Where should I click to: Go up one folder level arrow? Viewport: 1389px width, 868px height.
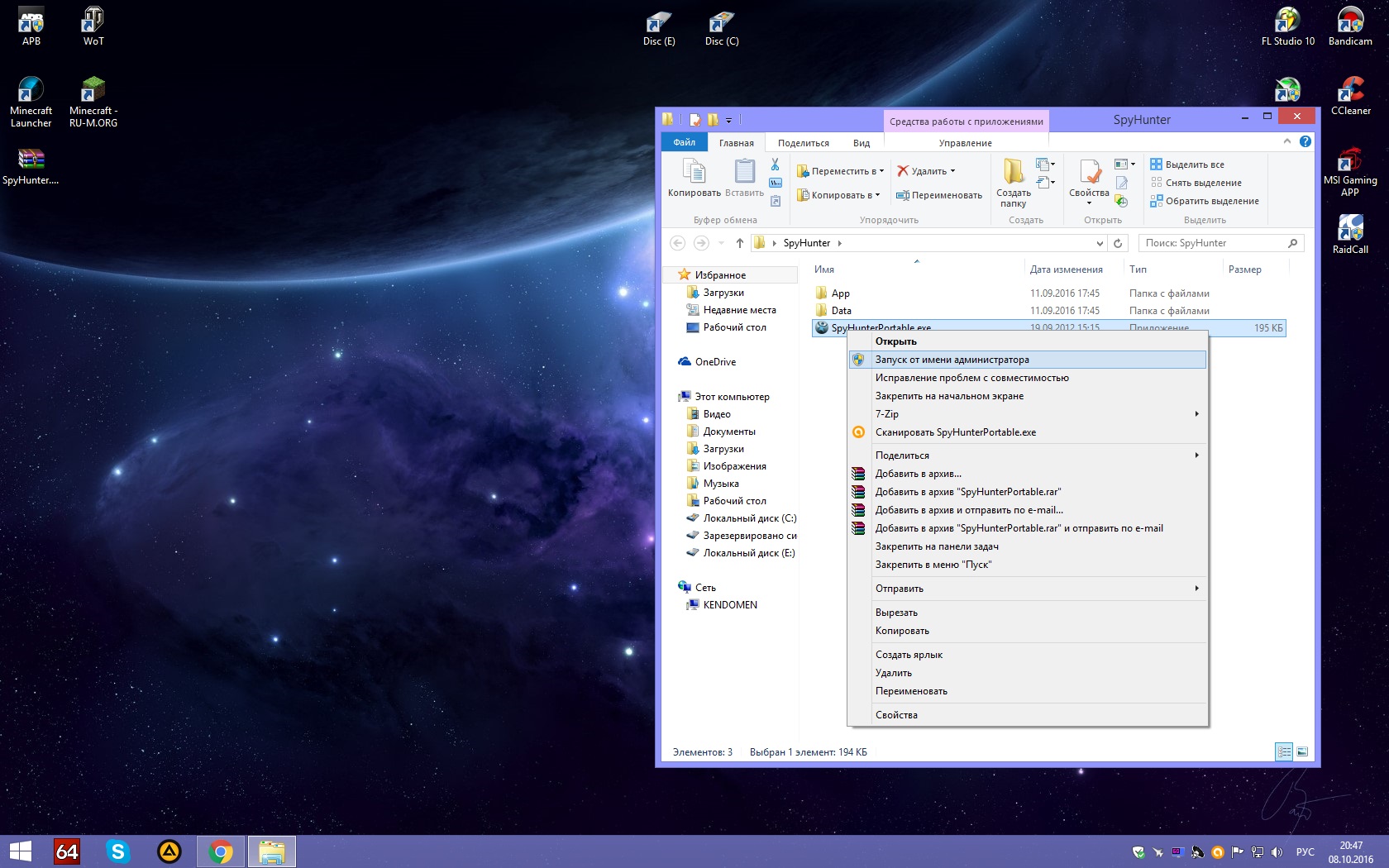tap(740, 243)
